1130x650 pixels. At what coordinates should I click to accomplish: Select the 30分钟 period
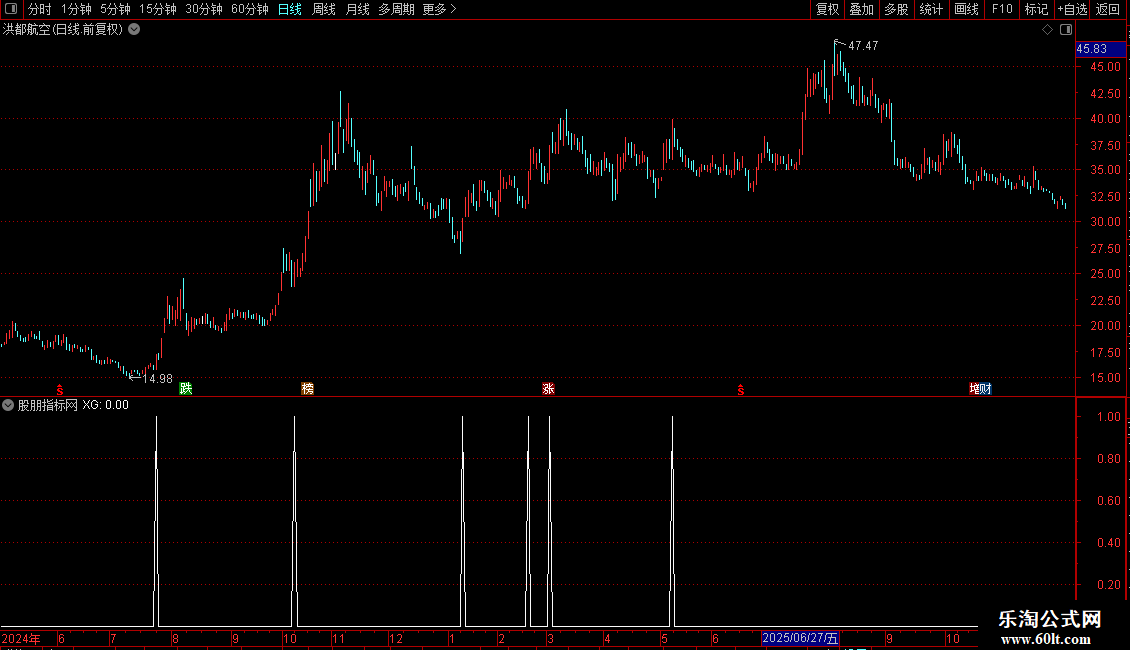point(203,9)
